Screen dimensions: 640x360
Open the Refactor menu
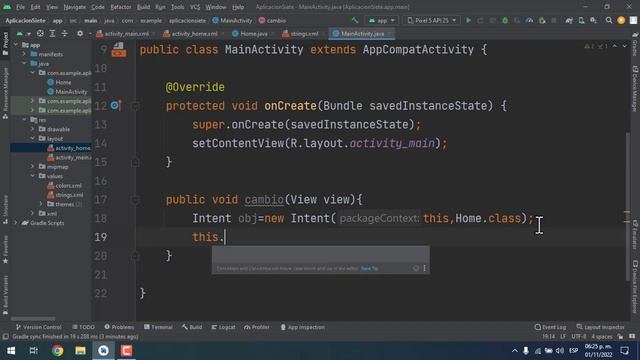[121, 7]
